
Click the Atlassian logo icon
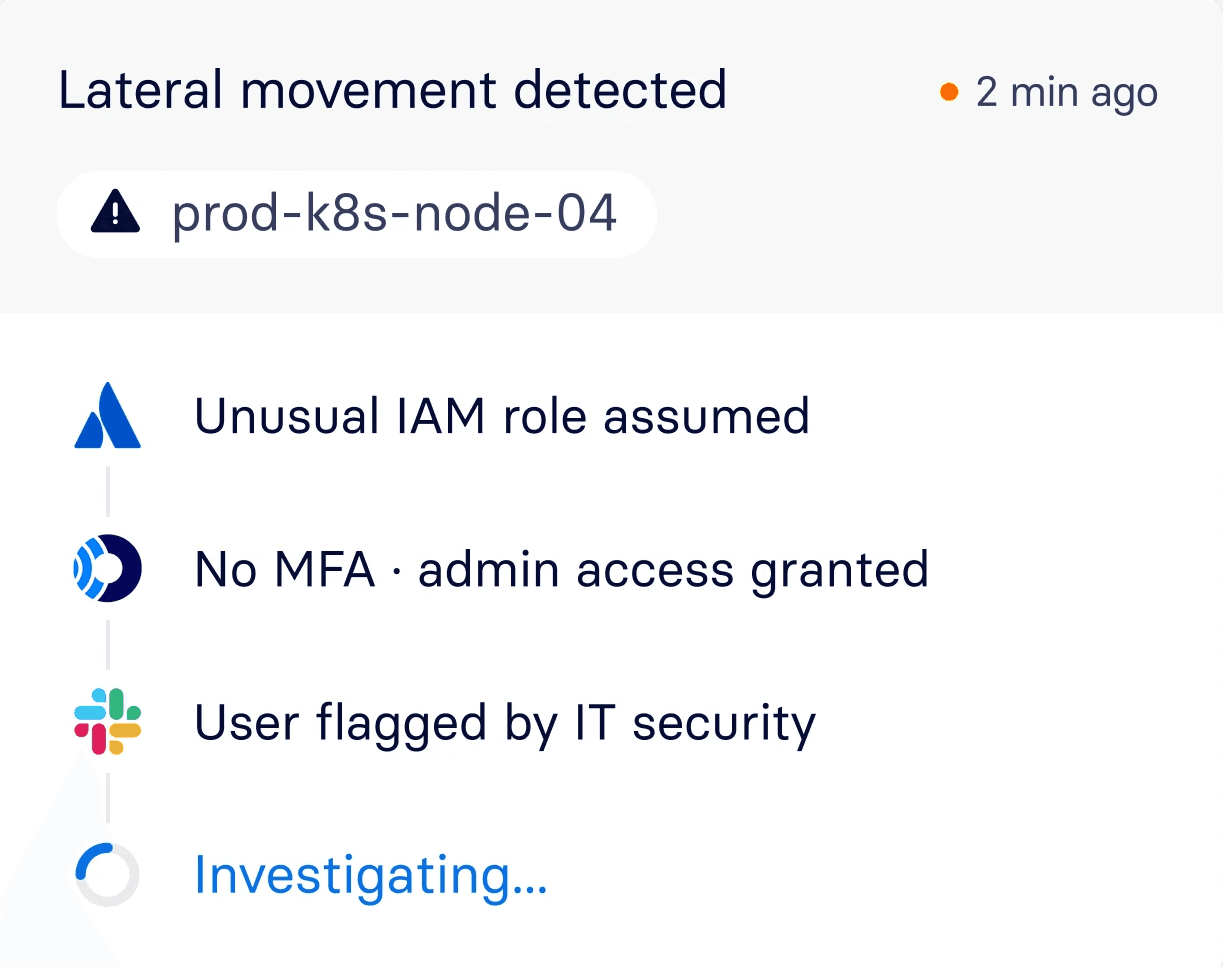(x=108, y=418)
